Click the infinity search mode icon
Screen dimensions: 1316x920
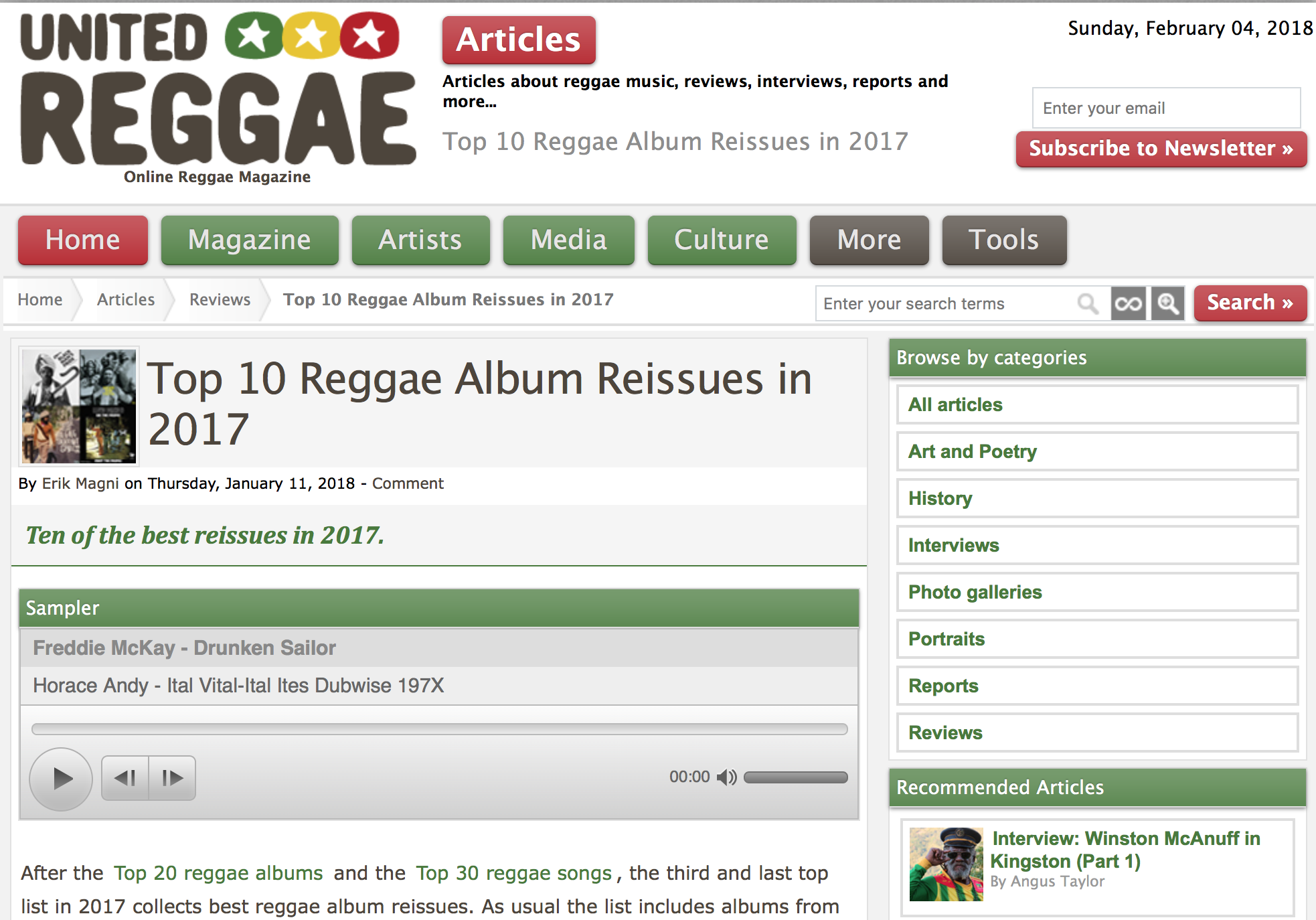pyautogui.click(x=1129, y=304)
